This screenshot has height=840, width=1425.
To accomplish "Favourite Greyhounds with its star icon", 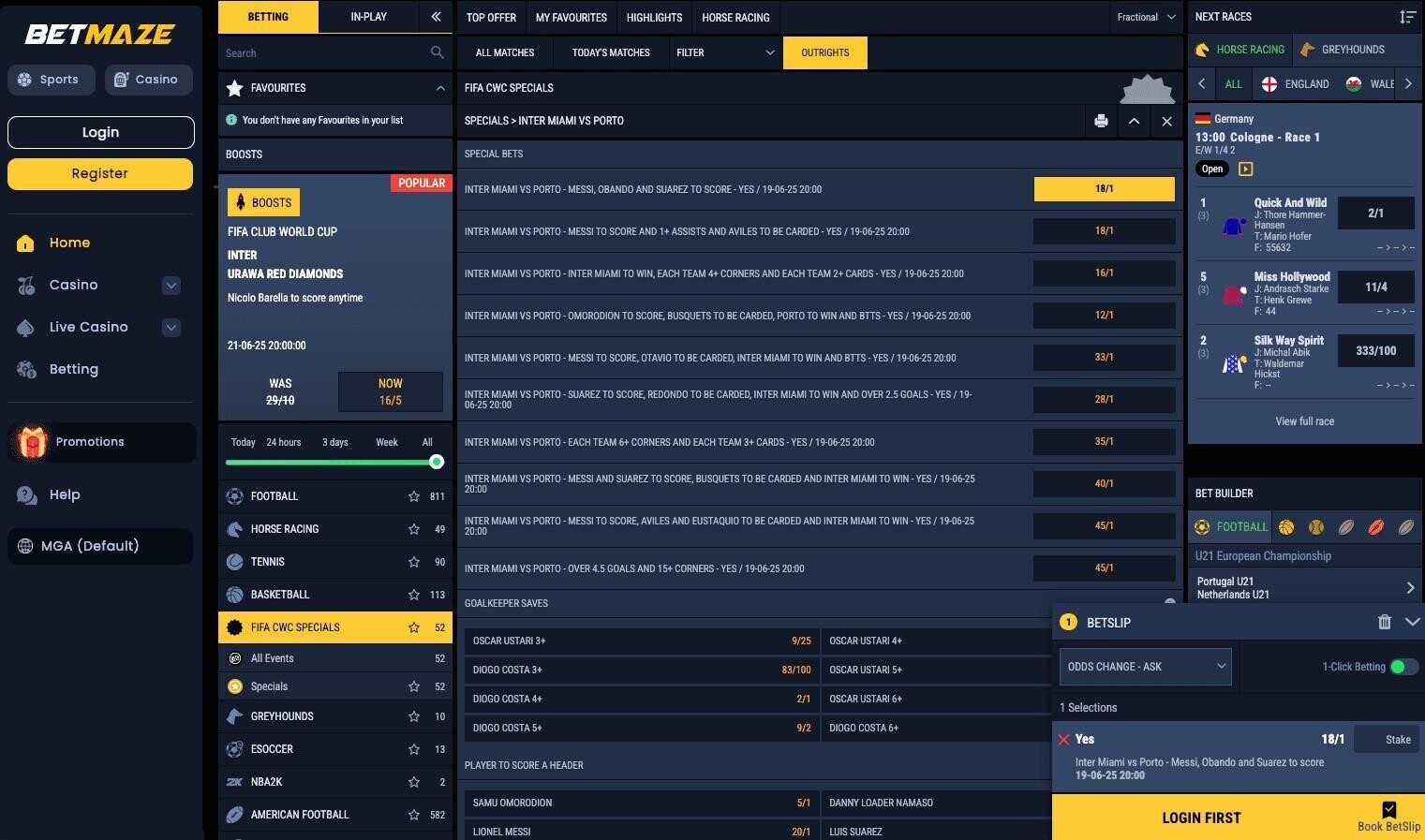I will click(414, 716).
